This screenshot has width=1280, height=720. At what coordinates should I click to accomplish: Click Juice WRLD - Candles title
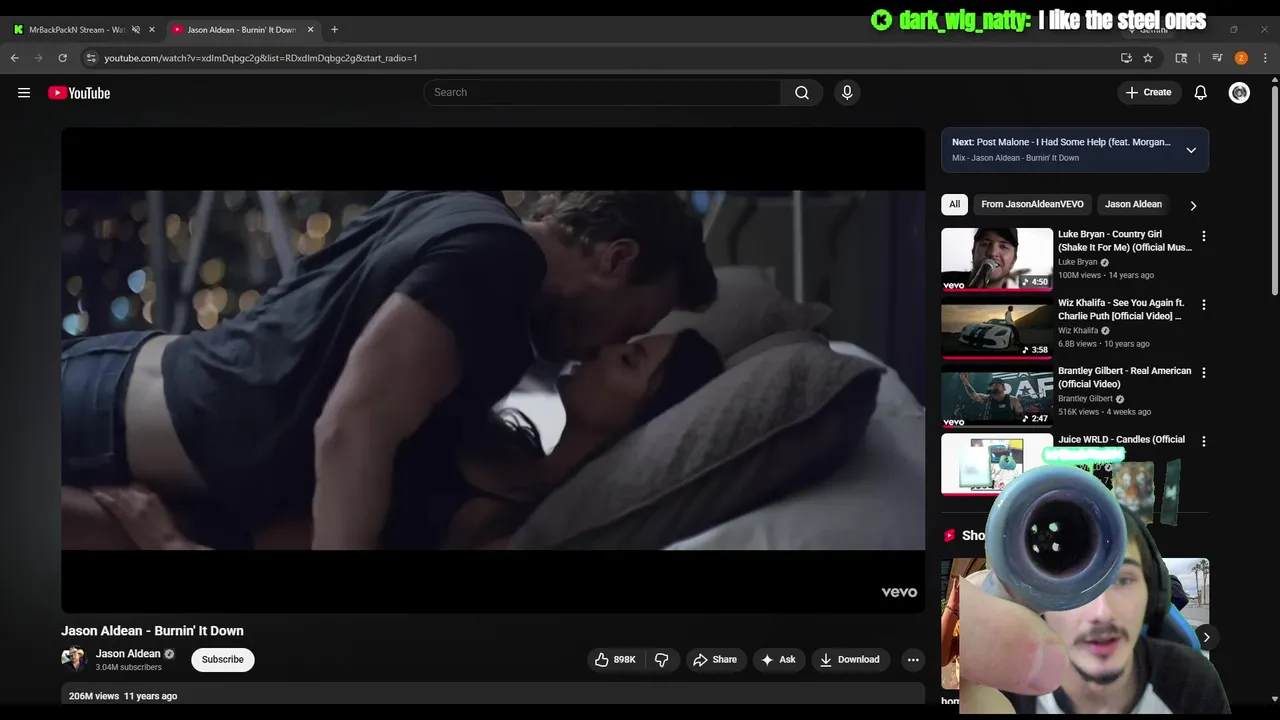tap(1121, 439)
